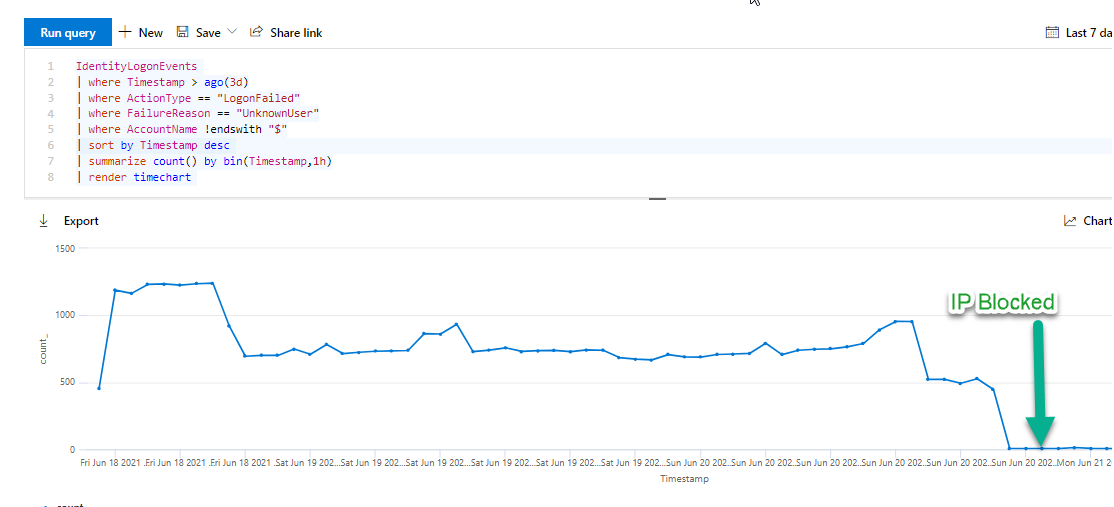
Task: Click the "UnknownUser" string in line 4
Action: [278, 114]
